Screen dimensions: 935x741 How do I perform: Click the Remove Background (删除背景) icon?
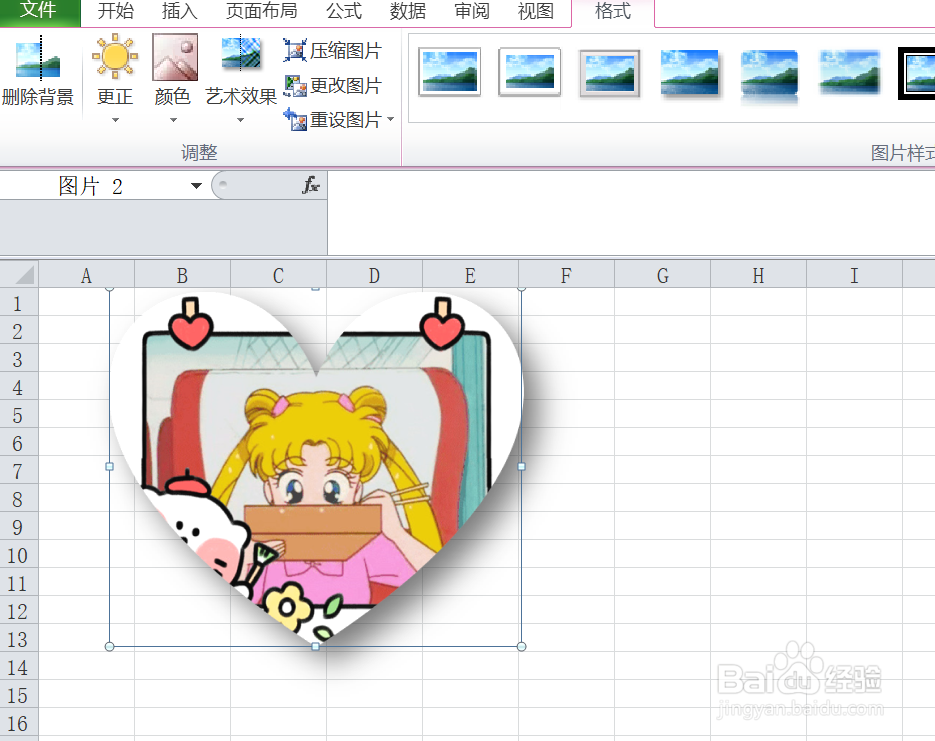[x=38, y=57]
